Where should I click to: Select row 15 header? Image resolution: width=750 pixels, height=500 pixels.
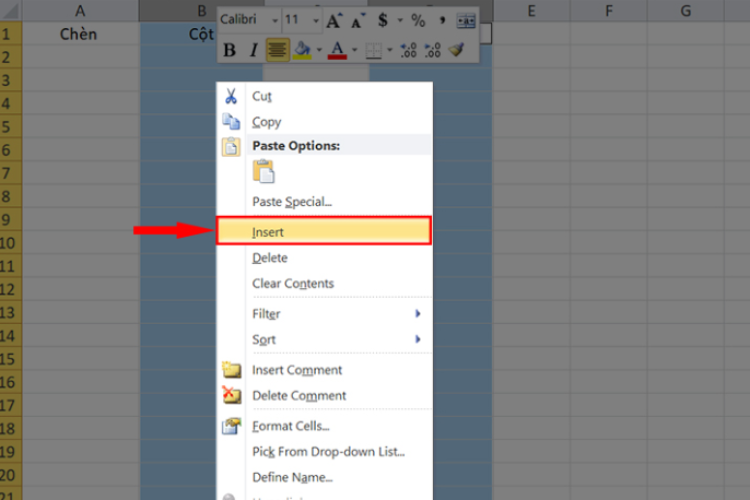[x=11, y=359]
